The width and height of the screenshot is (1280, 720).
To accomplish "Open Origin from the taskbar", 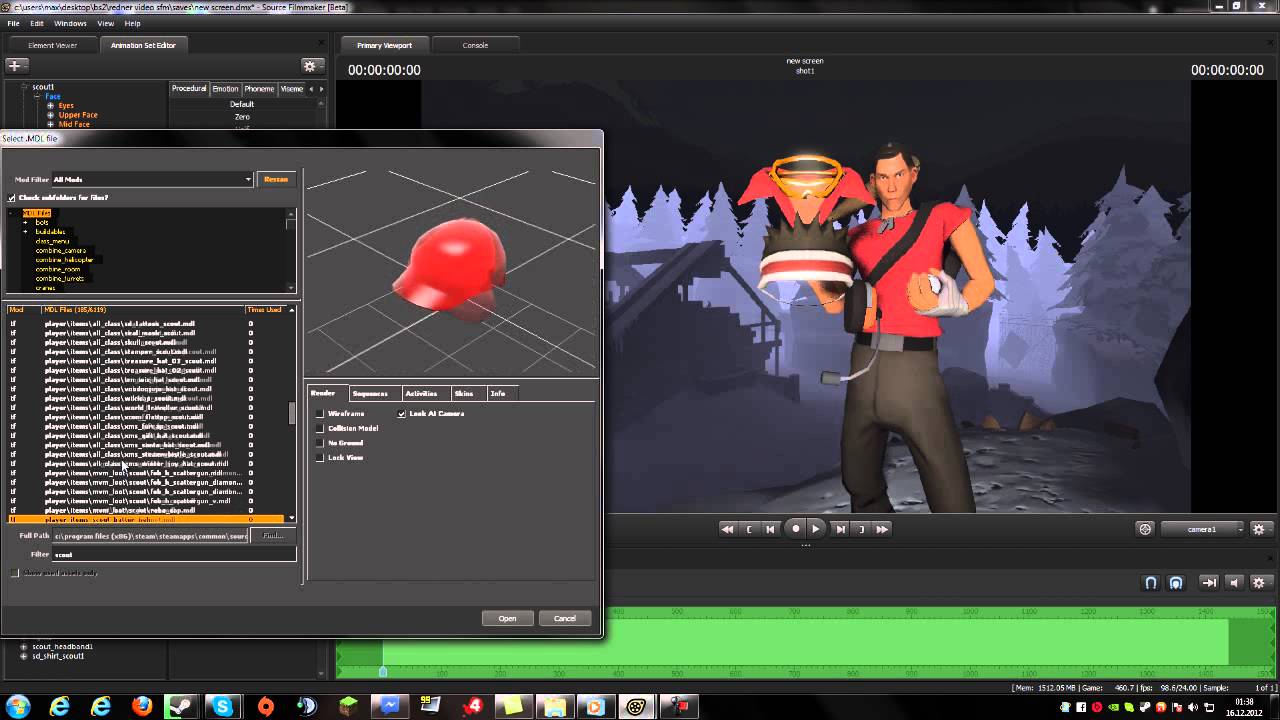I will [265, 707].
